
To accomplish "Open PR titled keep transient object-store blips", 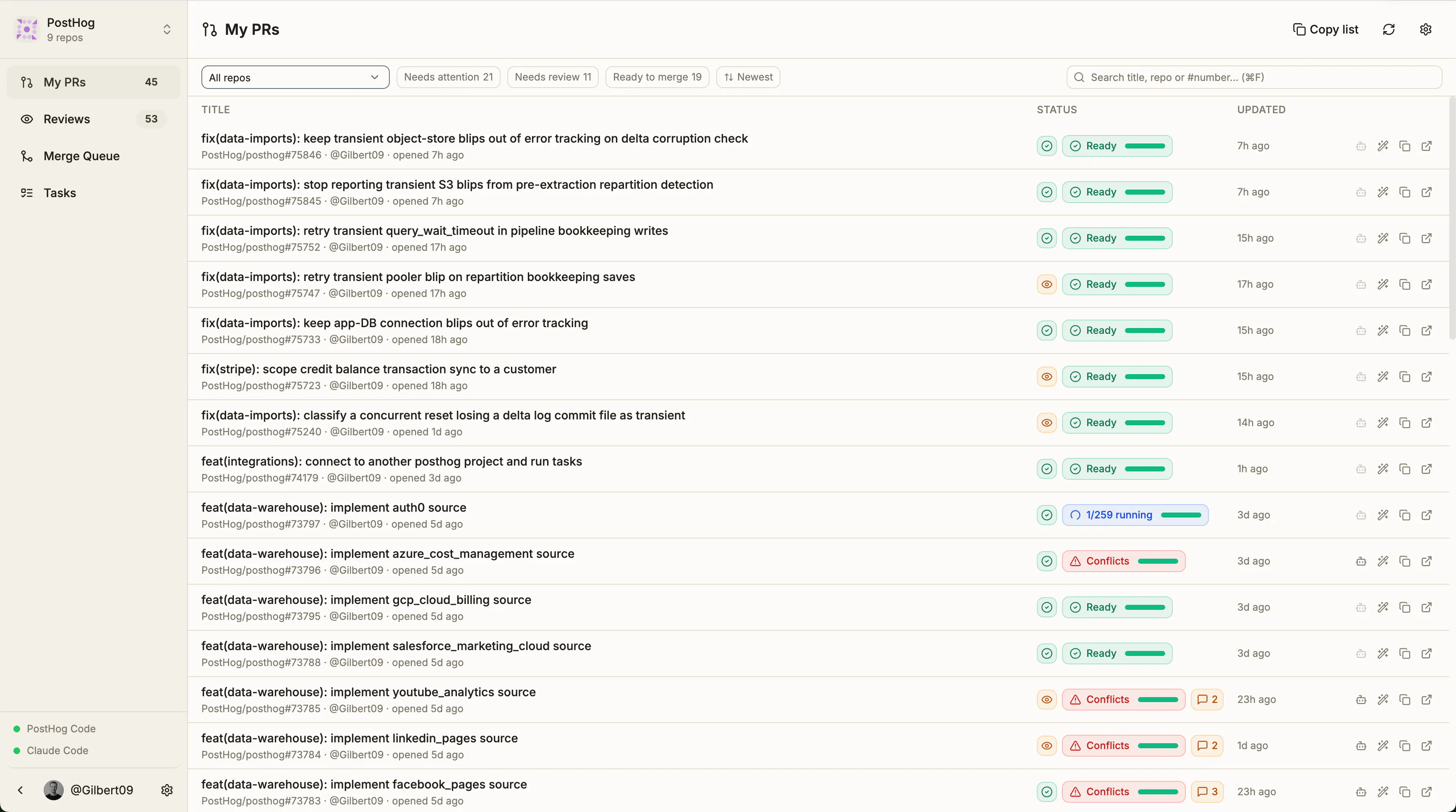I will click(474, 138).
